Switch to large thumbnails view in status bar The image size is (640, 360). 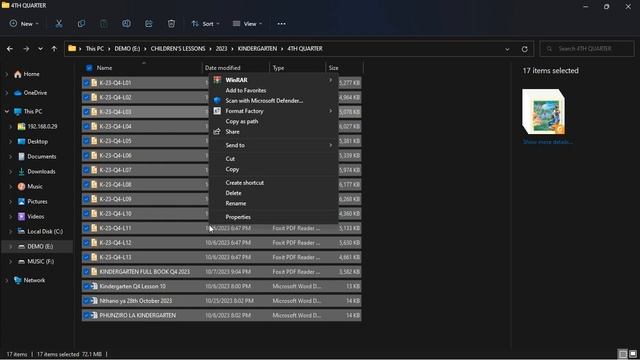point(633,354)
